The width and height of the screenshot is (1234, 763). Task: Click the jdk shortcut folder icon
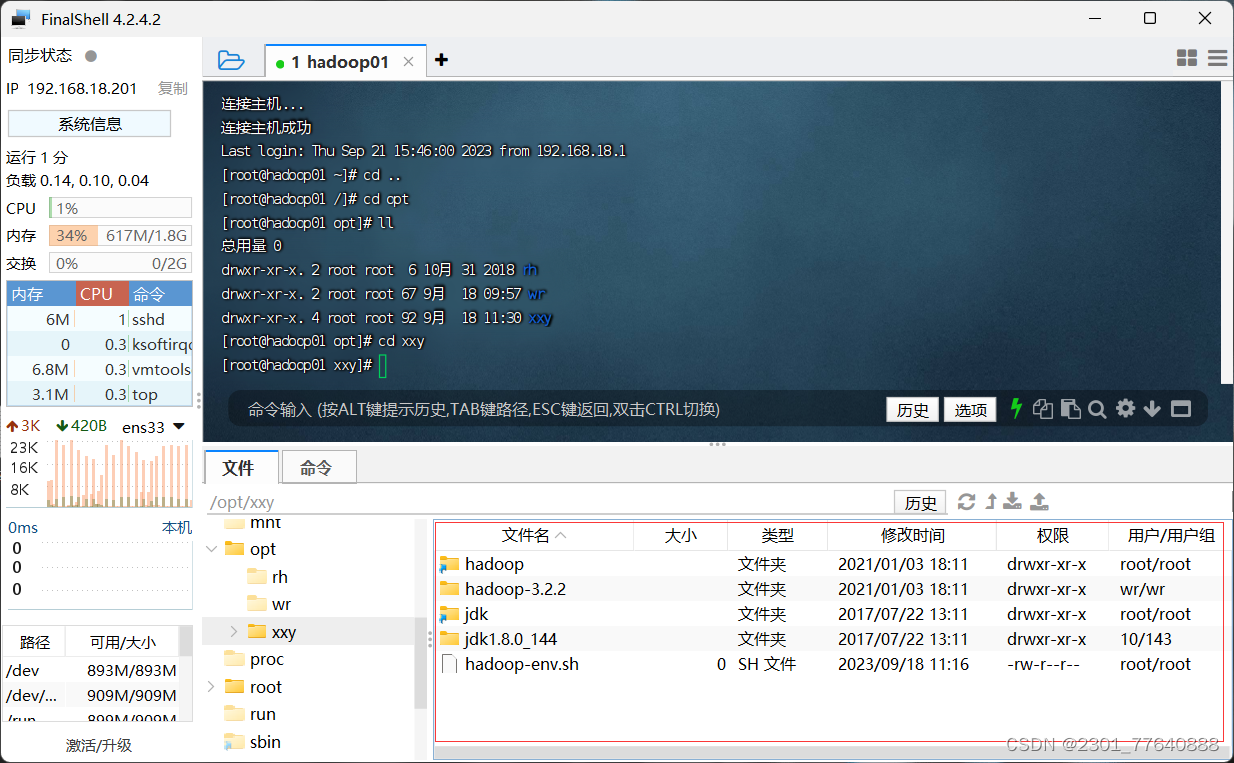click(x=449, y=614)
